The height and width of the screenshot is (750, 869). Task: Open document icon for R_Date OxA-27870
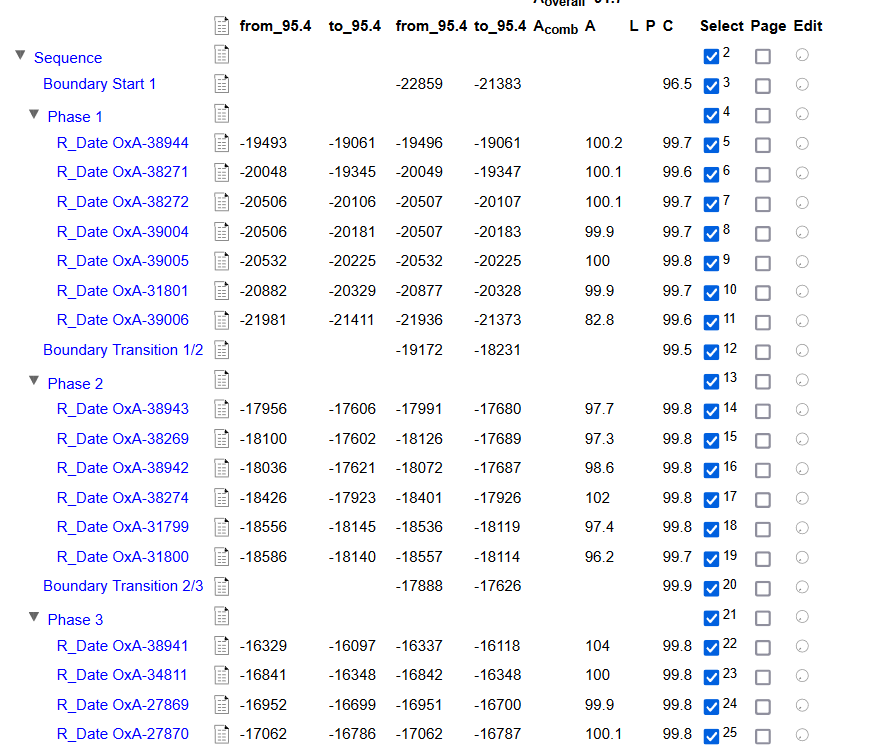tap(222, 734)
